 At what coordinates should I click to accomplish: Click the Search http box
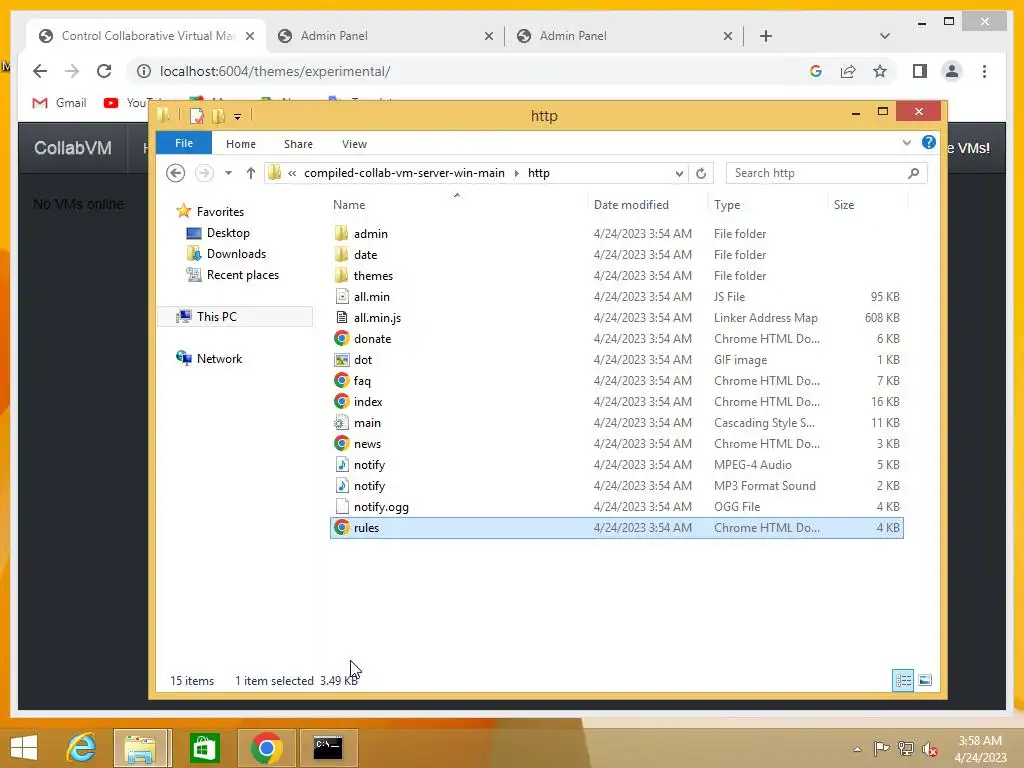click(826, 173)
